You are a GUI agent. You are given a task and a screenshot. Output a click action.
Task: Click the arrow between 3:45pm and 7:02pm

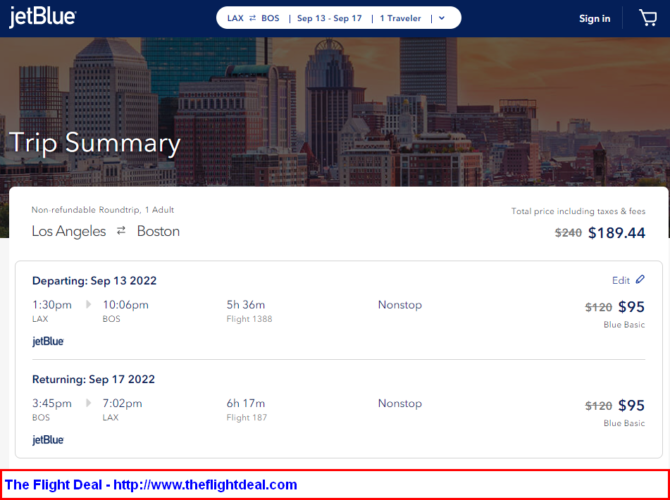coord(88,403)
